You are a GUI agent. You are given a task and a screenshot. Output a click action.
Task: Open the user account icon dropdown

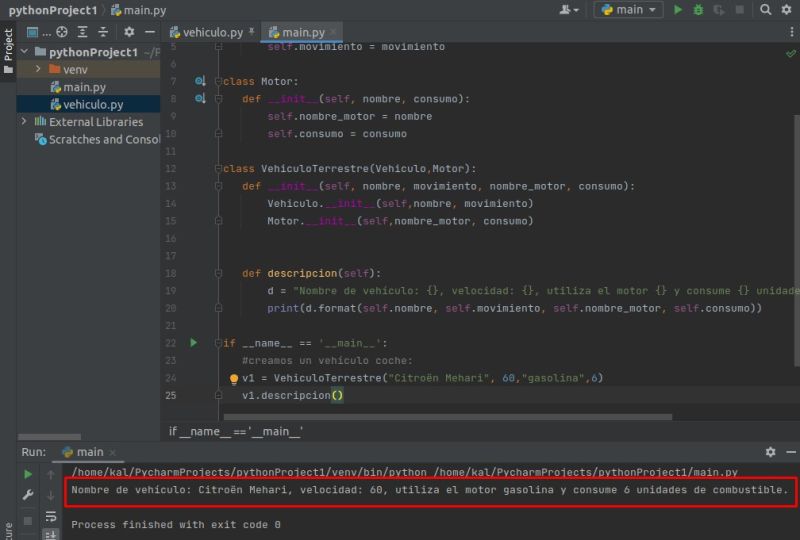click(569, 10)
